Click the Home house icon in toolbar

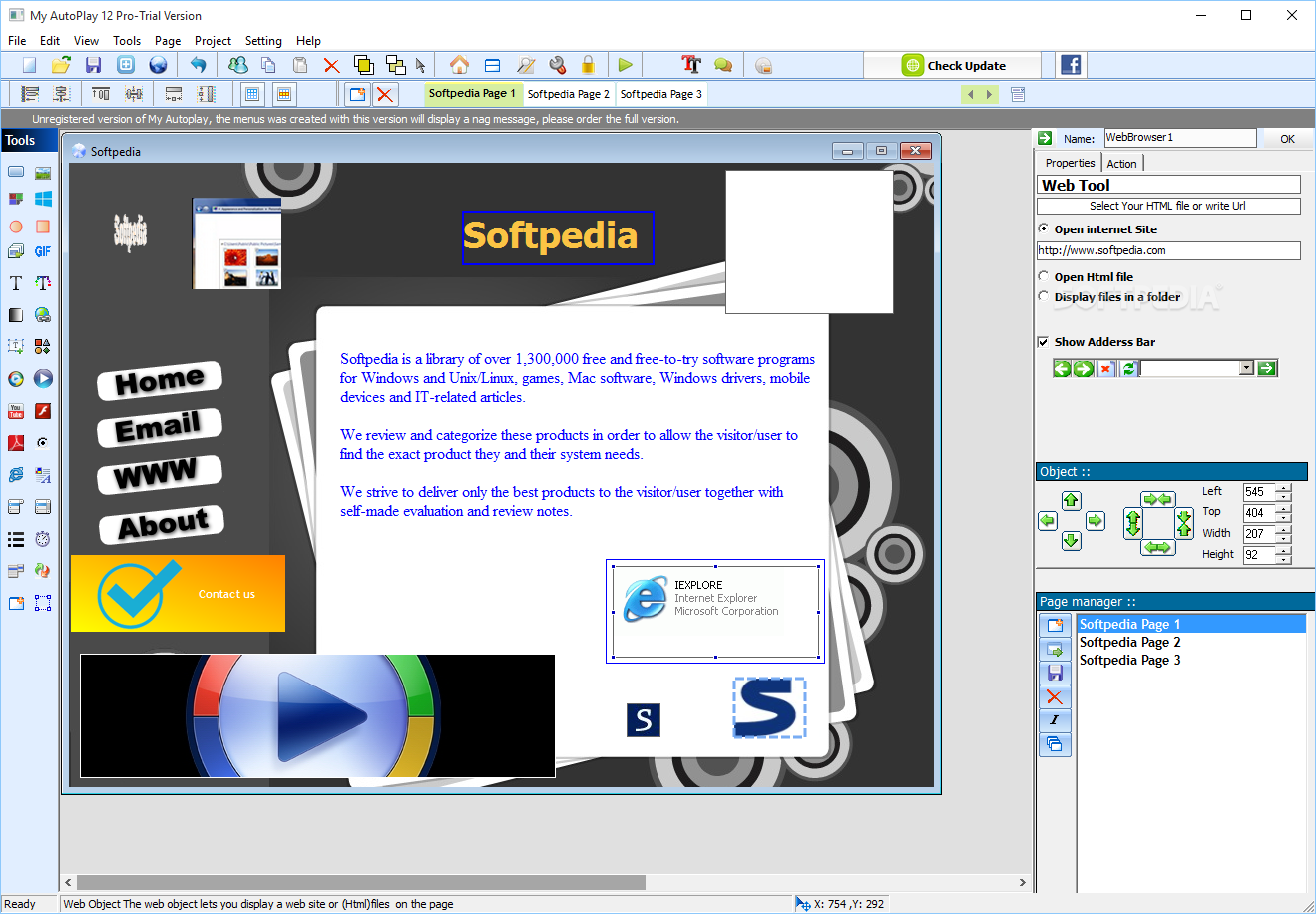click(459, 65)
